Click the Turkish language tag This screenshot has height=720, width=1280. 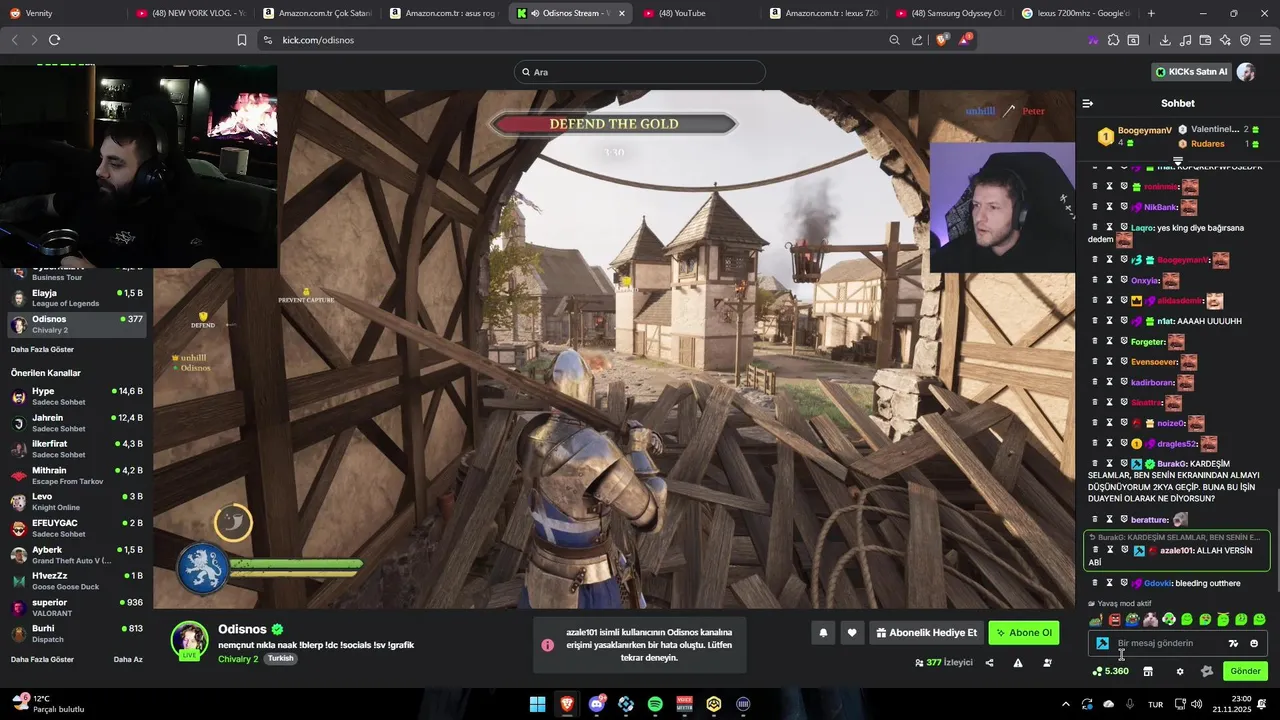281,659
